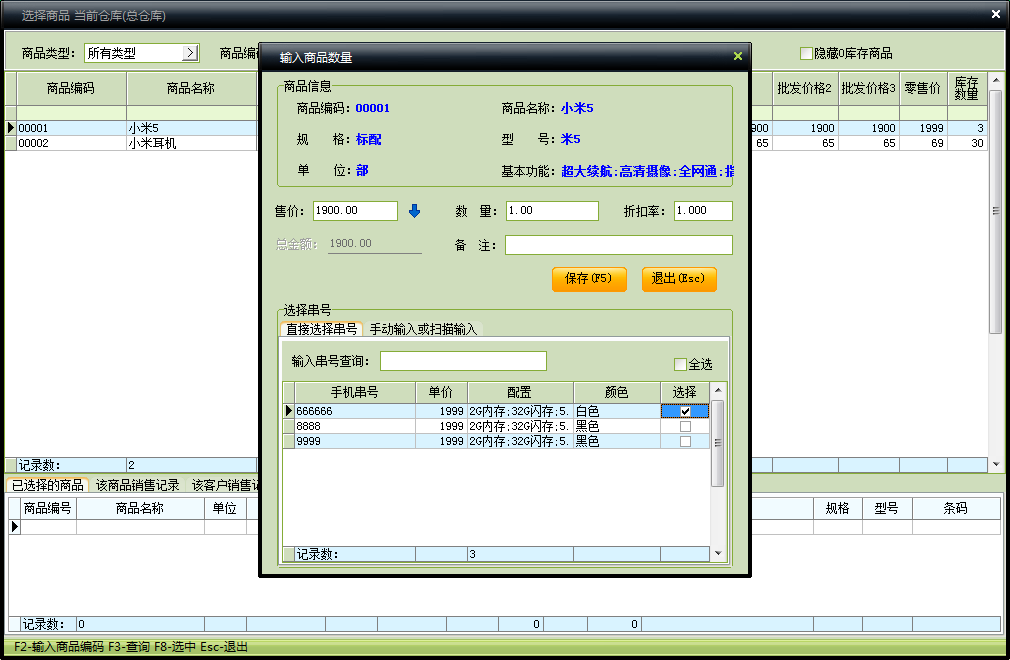Click the 选择 column header
Viewport: 1010px width, 660px height.
(x=685, y=392)
